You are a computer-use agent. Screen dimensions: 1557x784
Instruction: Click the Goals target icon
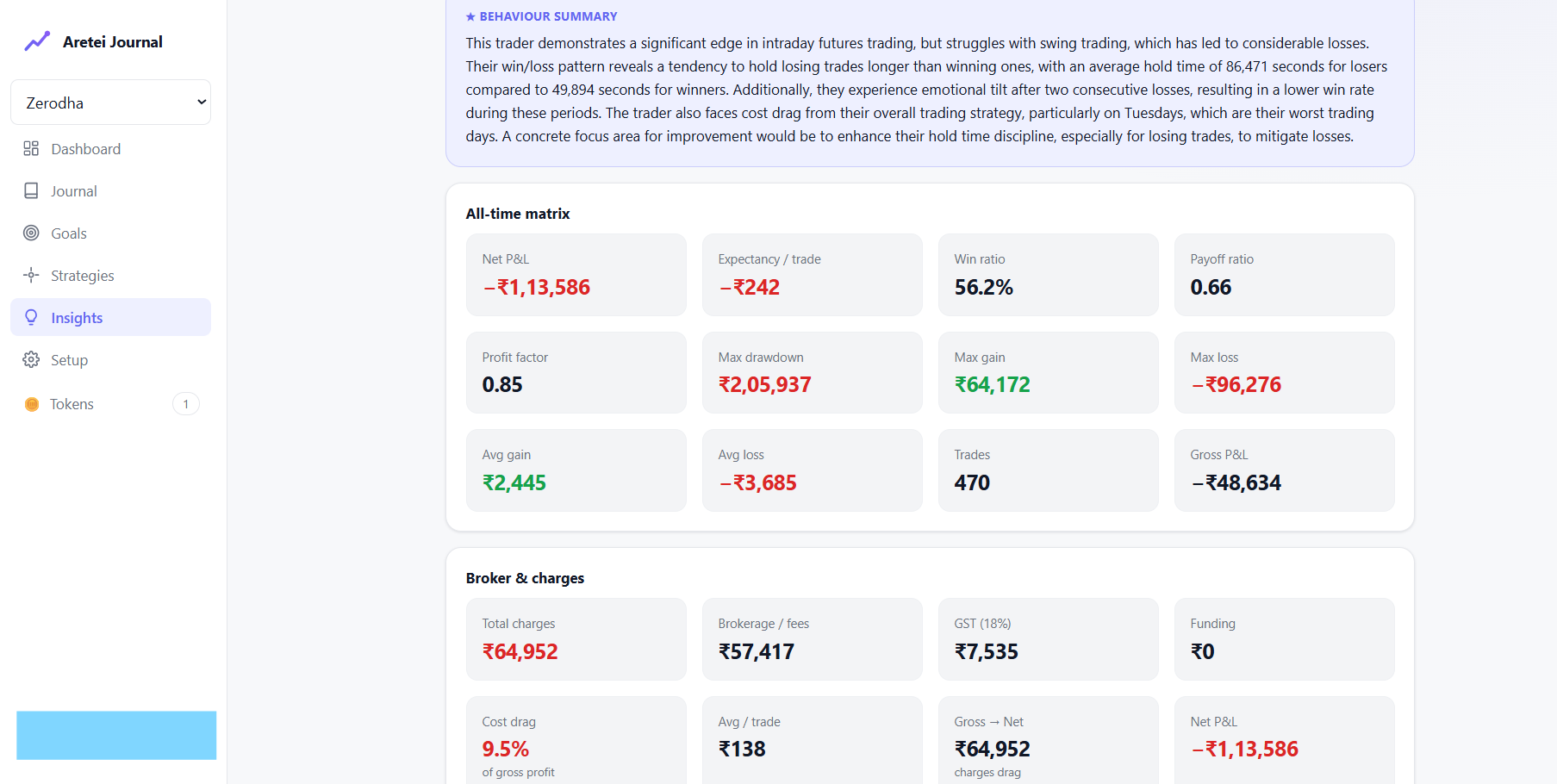pyautogui.click(x=31, y=233)
